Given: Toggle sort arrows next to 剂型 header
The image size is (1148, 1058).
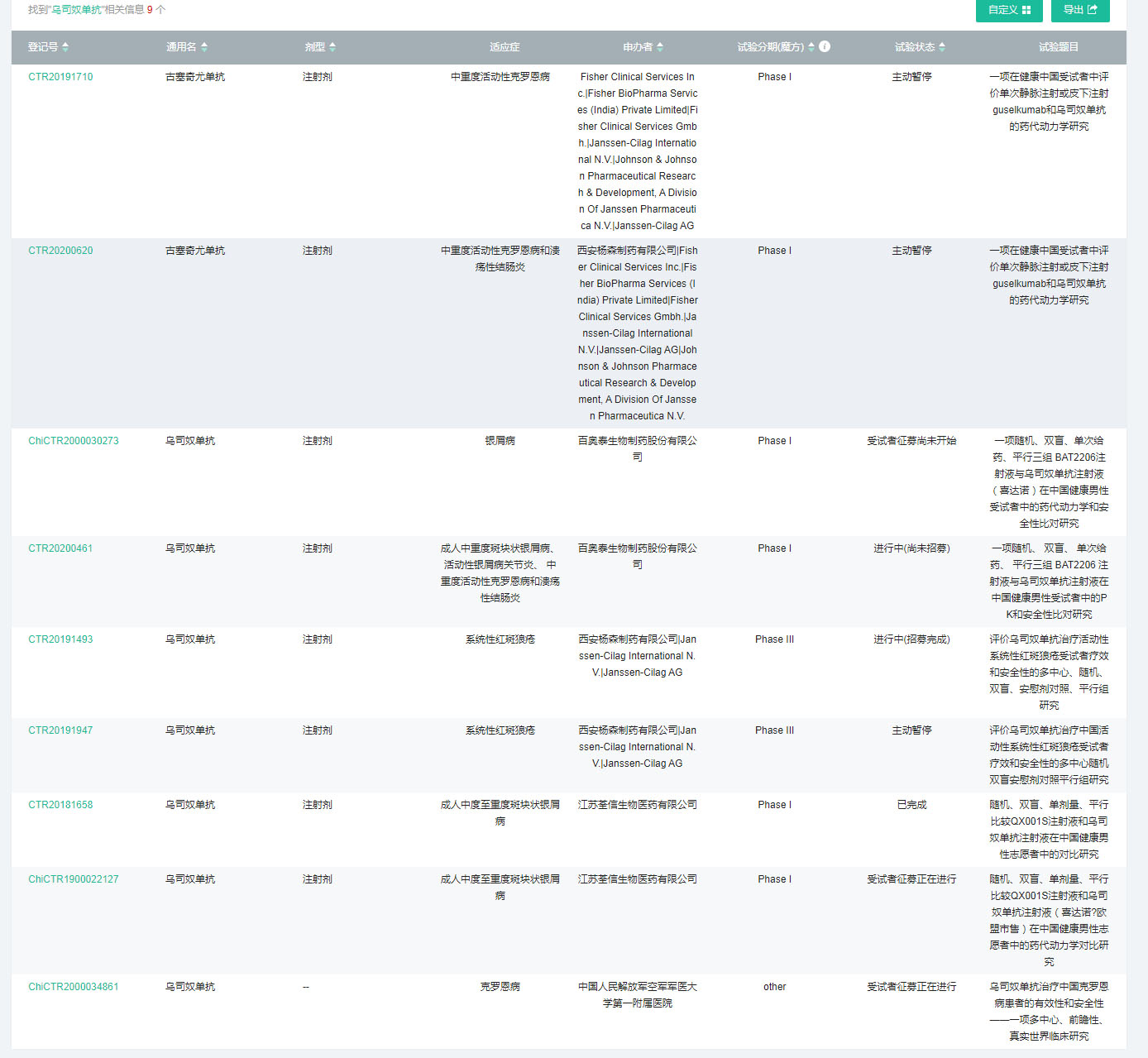Looking at the screenshot, I should tap(332, 47).
